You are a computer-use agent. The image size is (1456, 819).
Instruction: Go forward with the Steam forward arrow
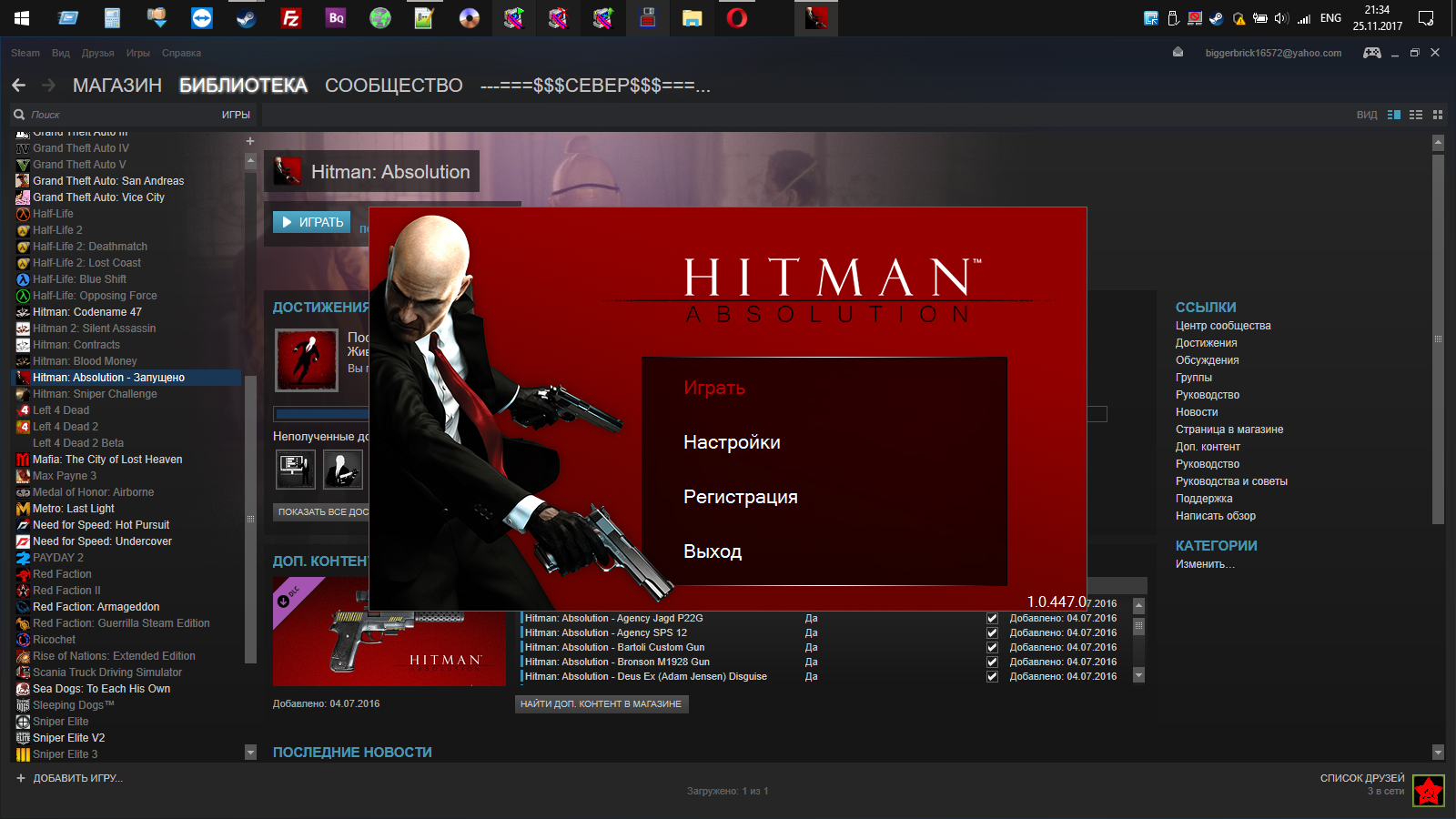pos(49,86)
